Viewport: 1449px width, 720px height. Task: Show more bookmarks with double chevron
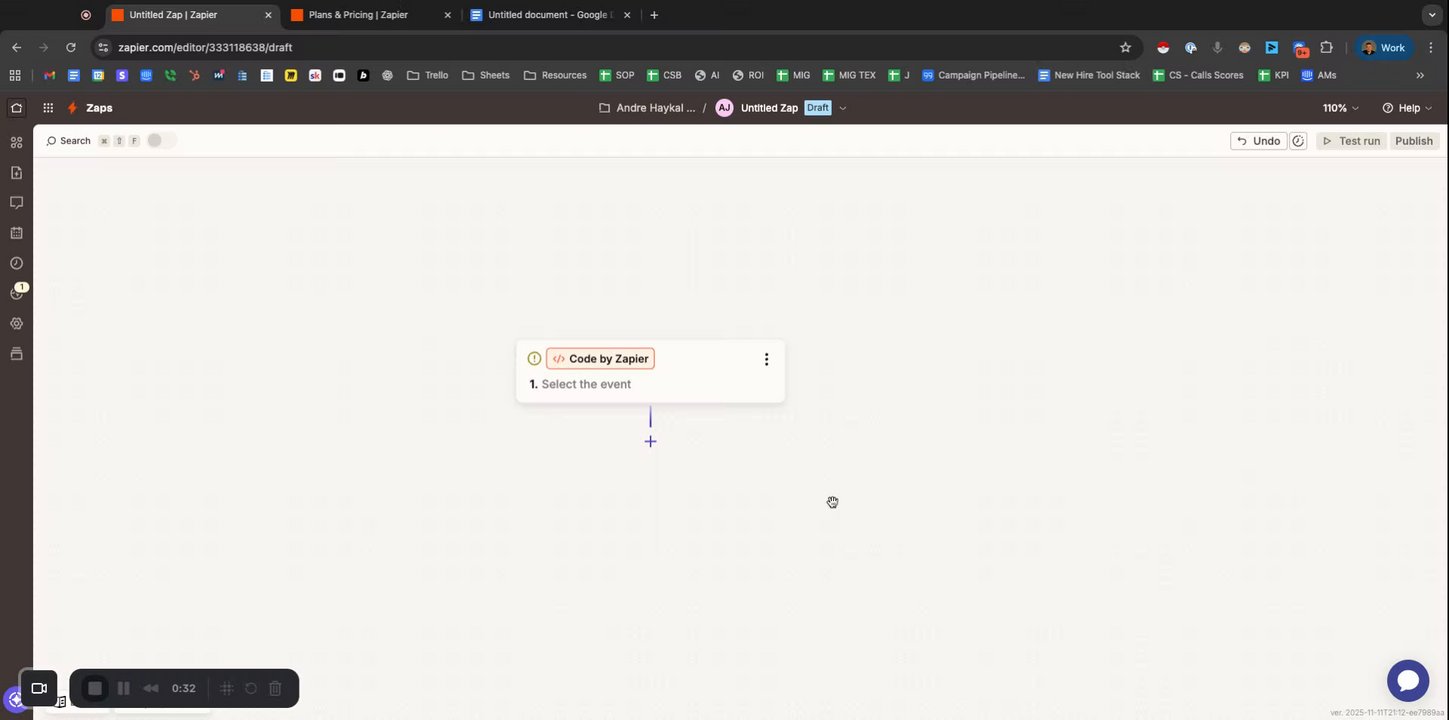[x=1420, y=75]
